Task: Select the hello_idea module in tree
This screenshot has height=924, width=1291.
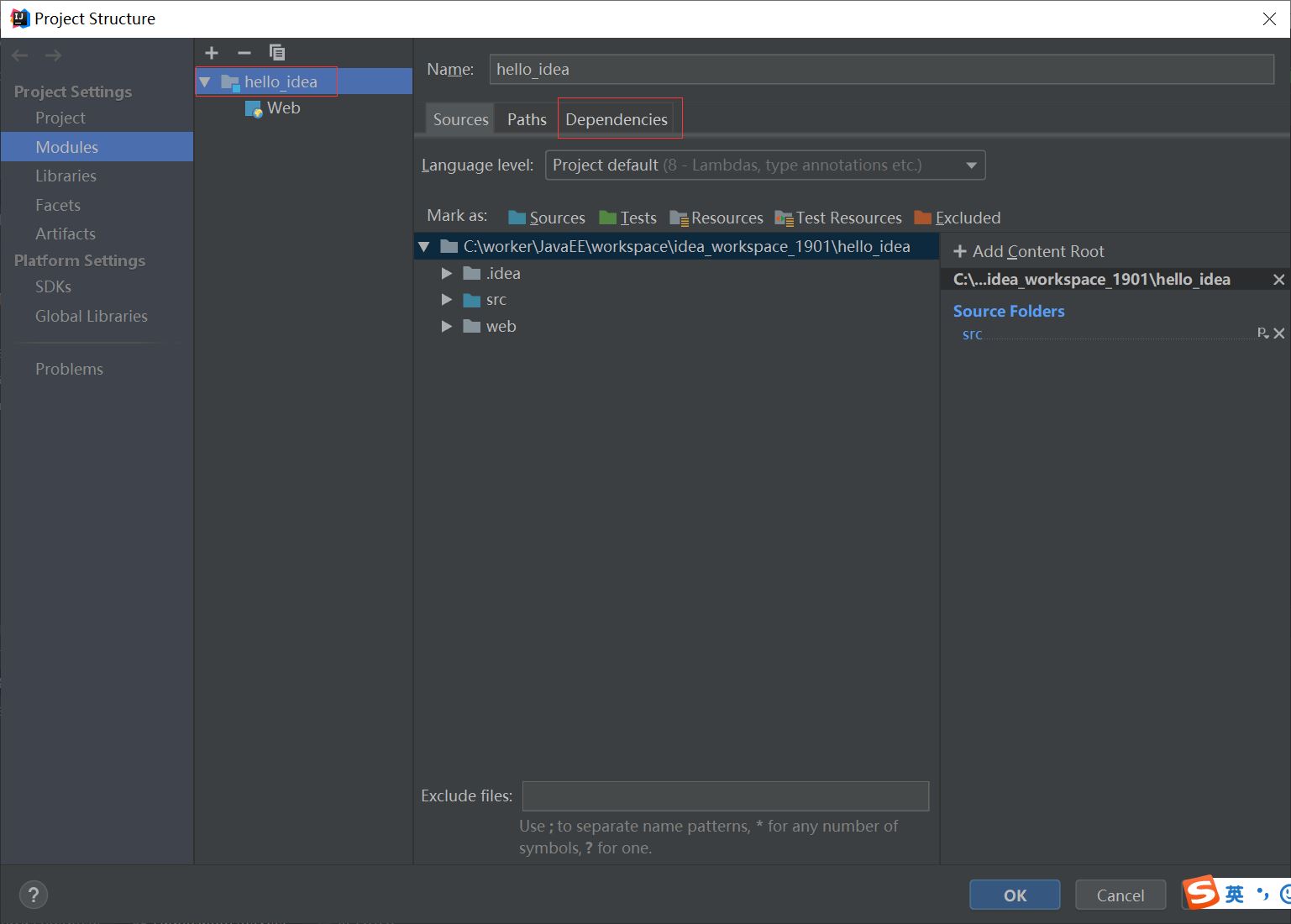Action: (x=303, y=81)
